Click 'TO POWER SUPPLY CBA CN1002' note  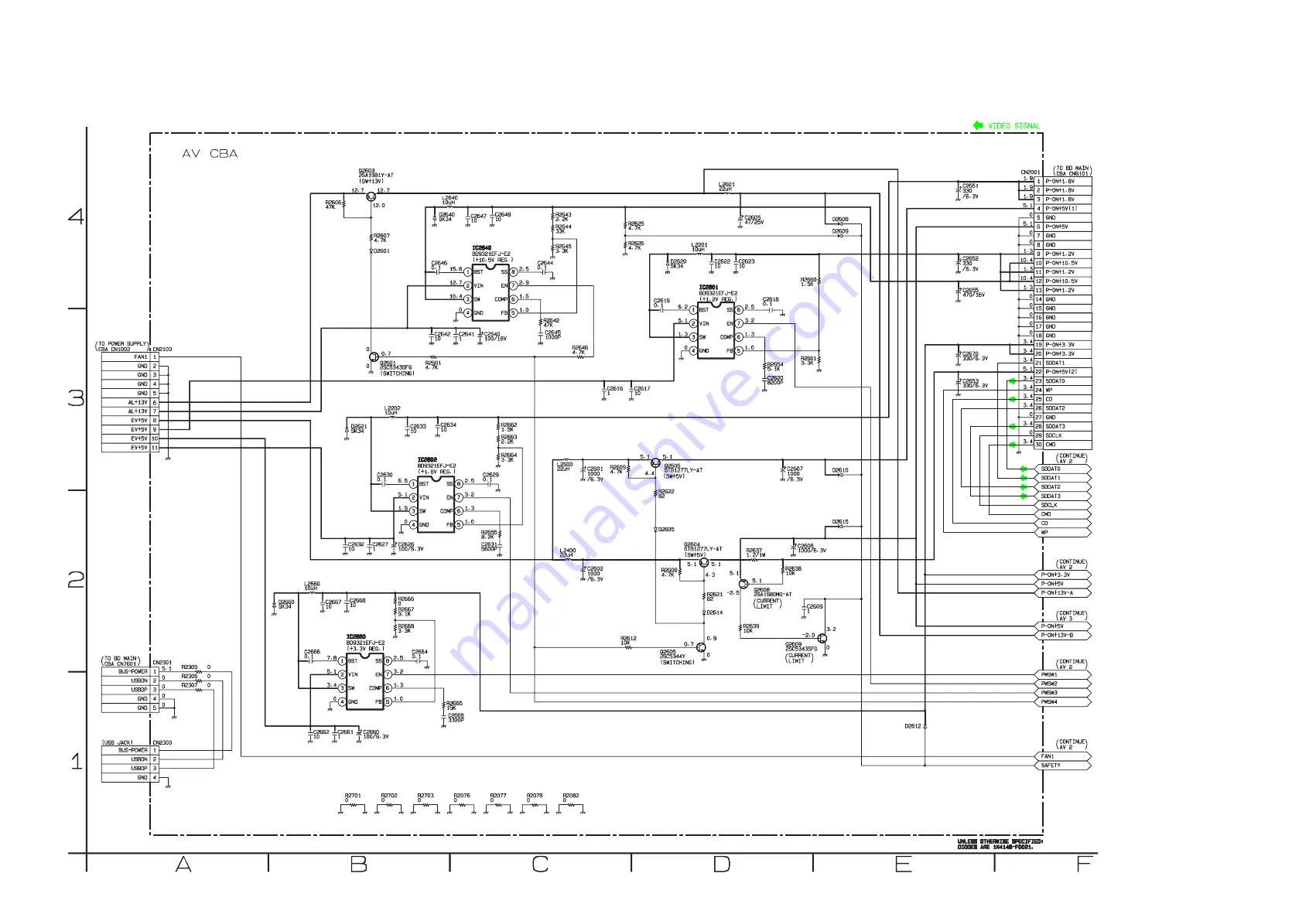click(x=123, y=346)
